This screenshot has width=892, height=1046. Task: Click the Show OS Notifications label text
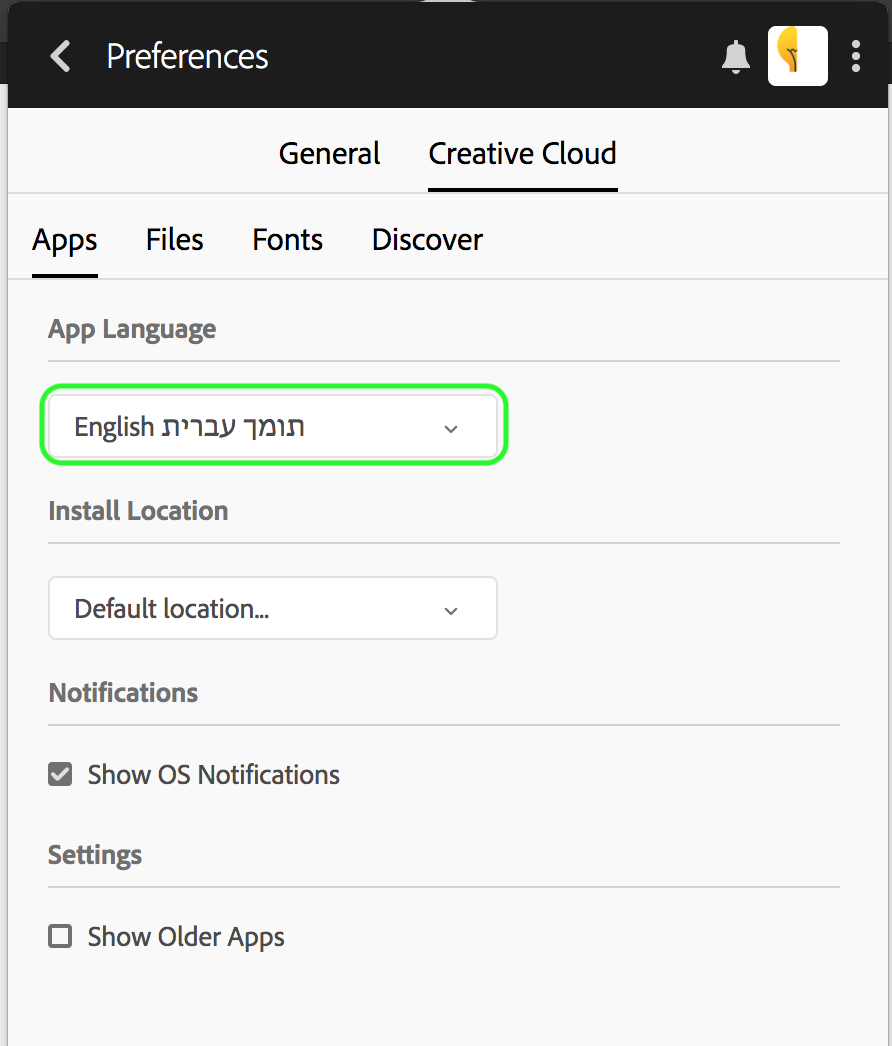(x=214, y=775)
